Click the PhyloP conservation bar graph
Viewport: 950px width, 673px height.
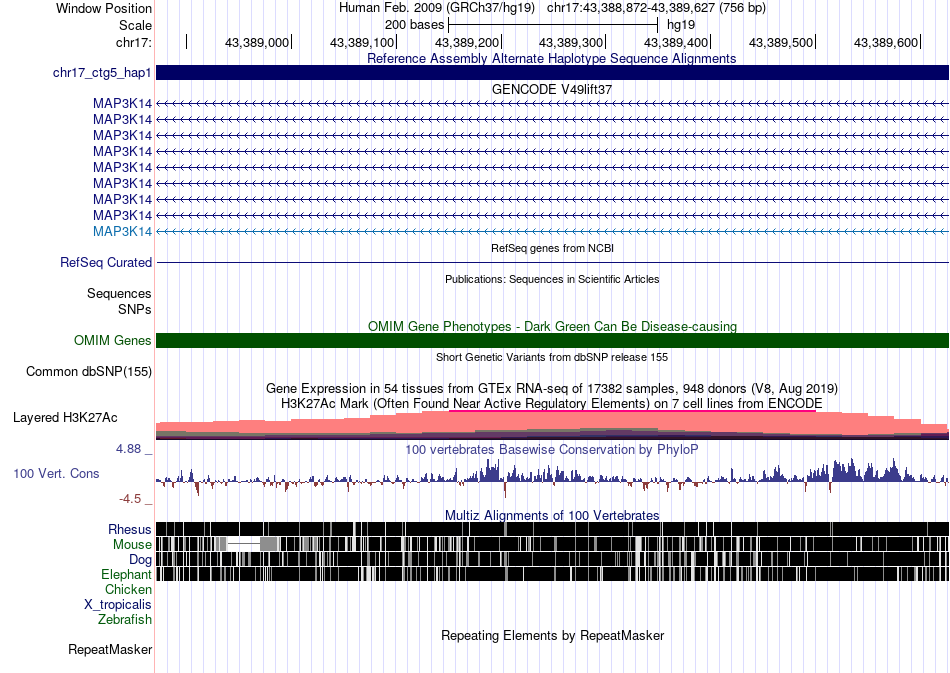pos(553,477)
